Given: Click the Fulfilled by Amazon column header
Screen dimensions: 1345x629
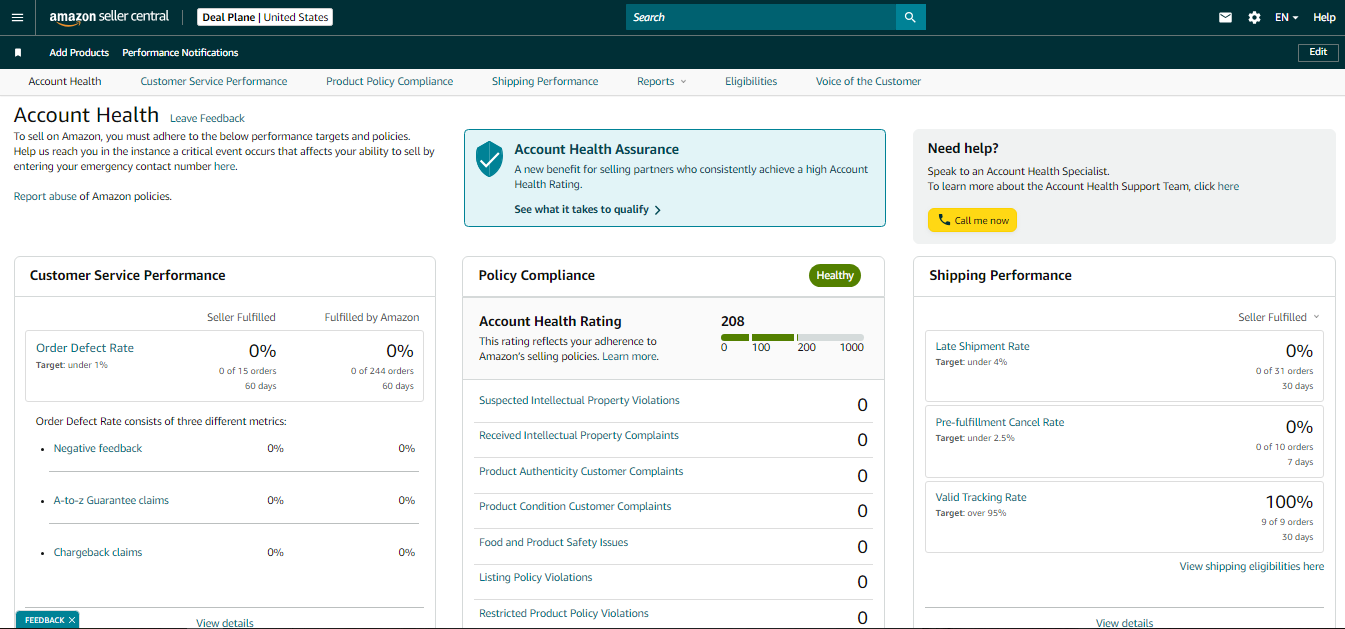Looking at the screenshot, I should pyautogui.click(x=372, y=317).
